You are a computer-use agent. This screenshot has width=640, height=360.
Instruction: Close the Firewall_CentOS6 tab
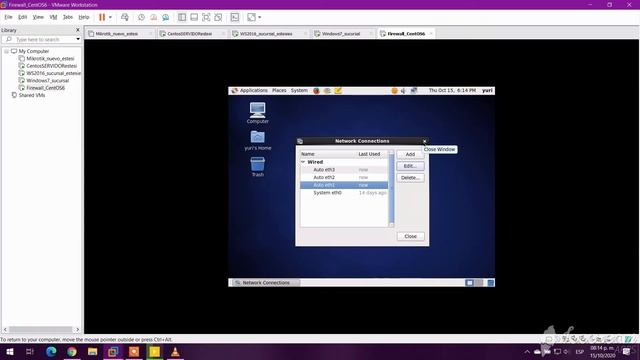click(x=431, y=34)
